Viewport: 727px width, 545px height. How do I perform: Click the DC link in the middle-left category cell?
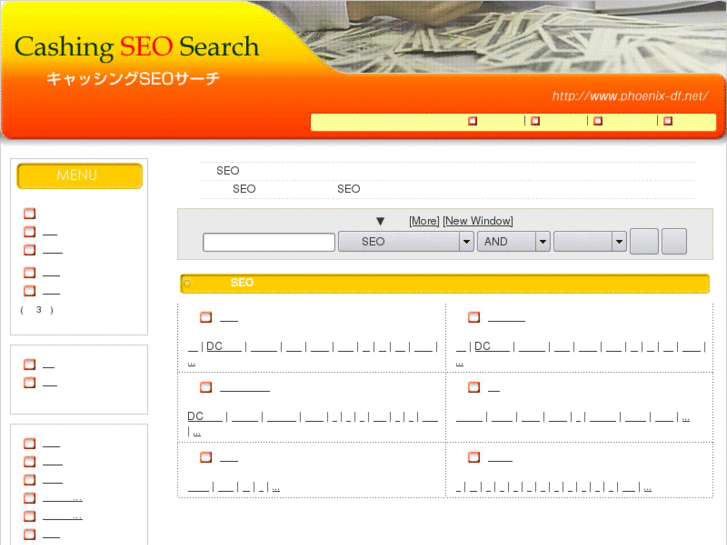(205, 416)
